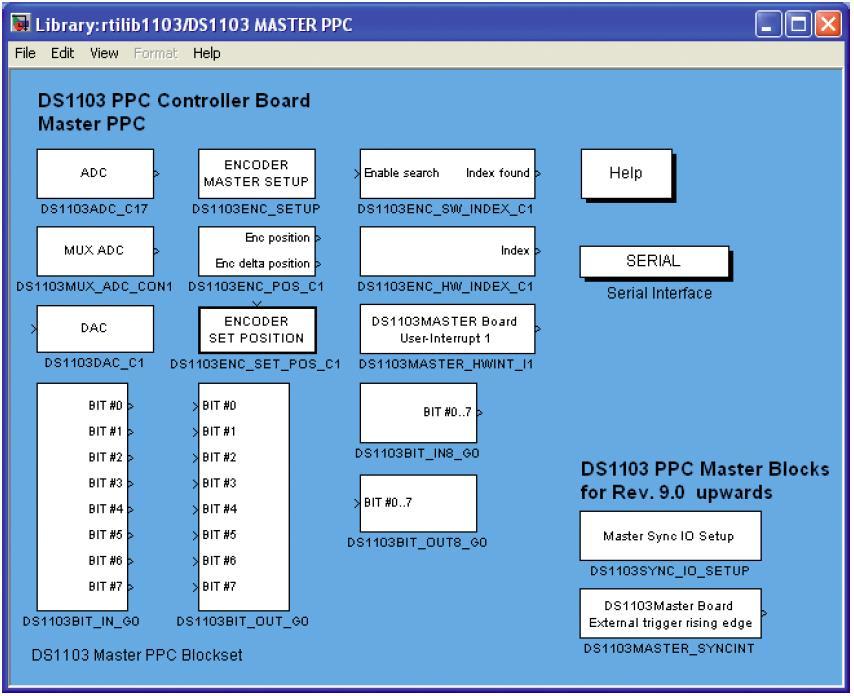The image size is (854, 696).
Task: Click BIT #7 output port of bit input block
Action: click(x=131, y=587)
